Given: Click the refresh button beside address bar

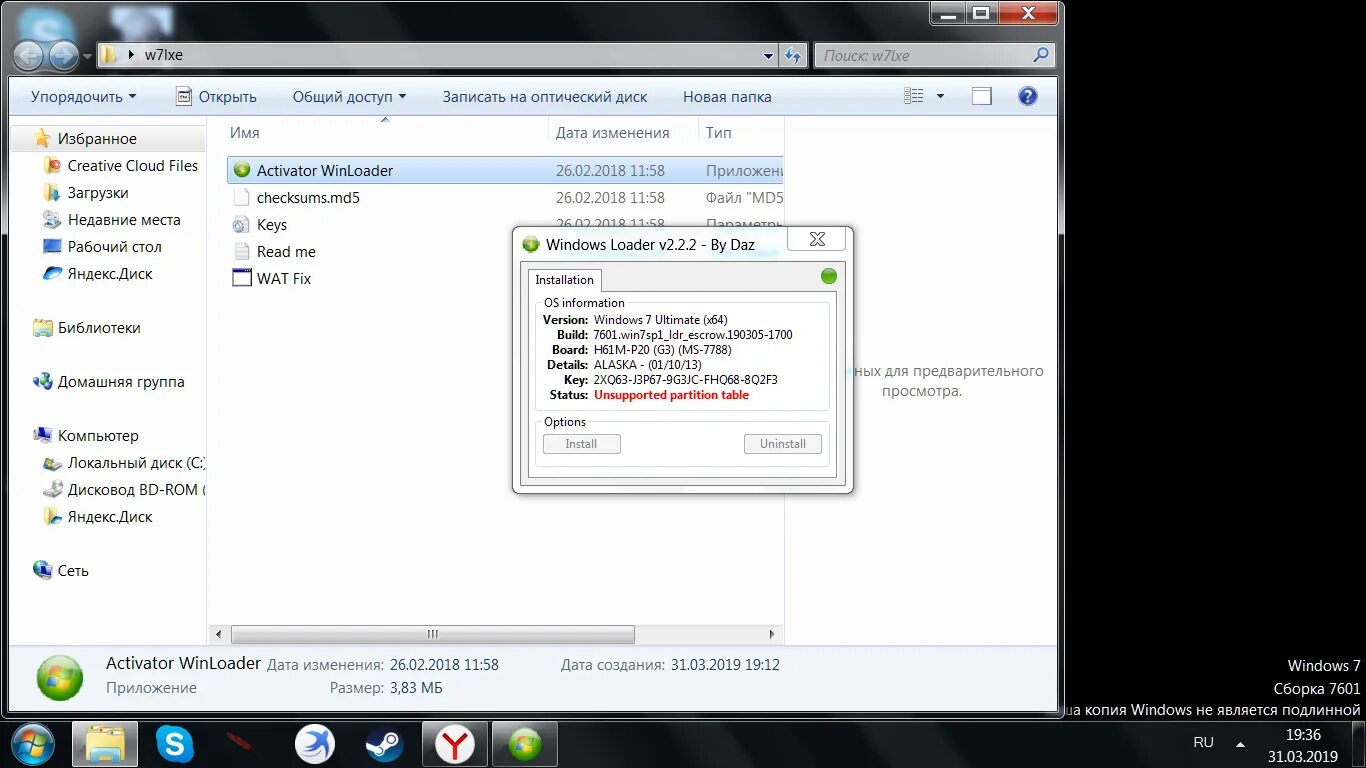Looking at the screenshot, I should click(x=793, y=55).
